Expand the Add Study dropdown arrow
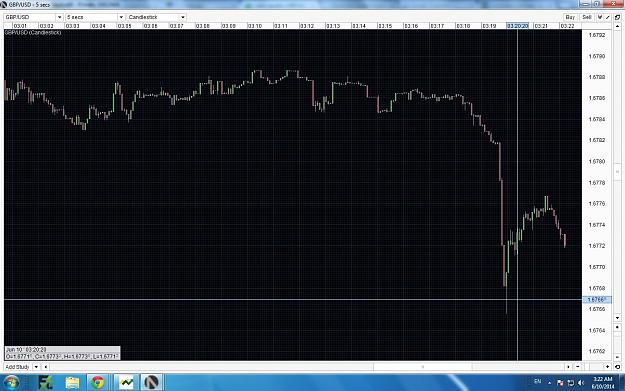This screenshot has height=391, width=625. pos(36,367)
